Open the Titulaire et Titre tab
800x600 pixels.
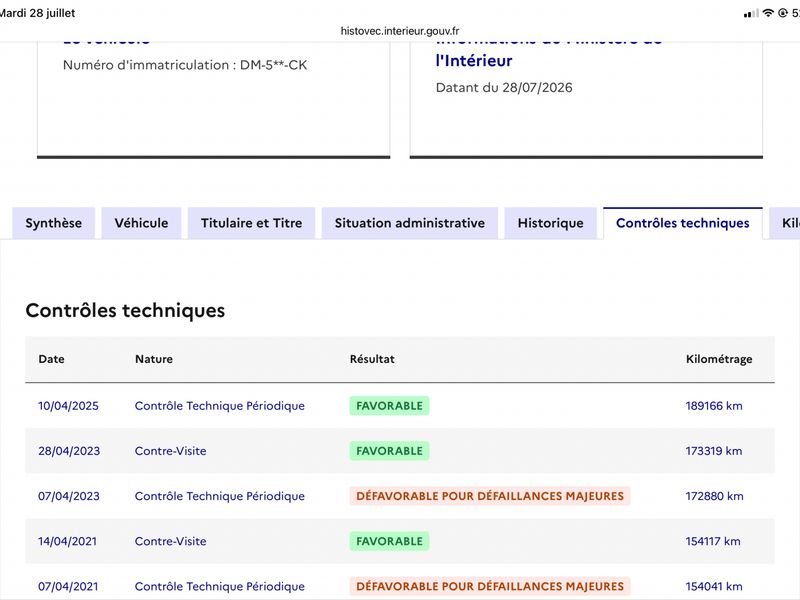252,223
